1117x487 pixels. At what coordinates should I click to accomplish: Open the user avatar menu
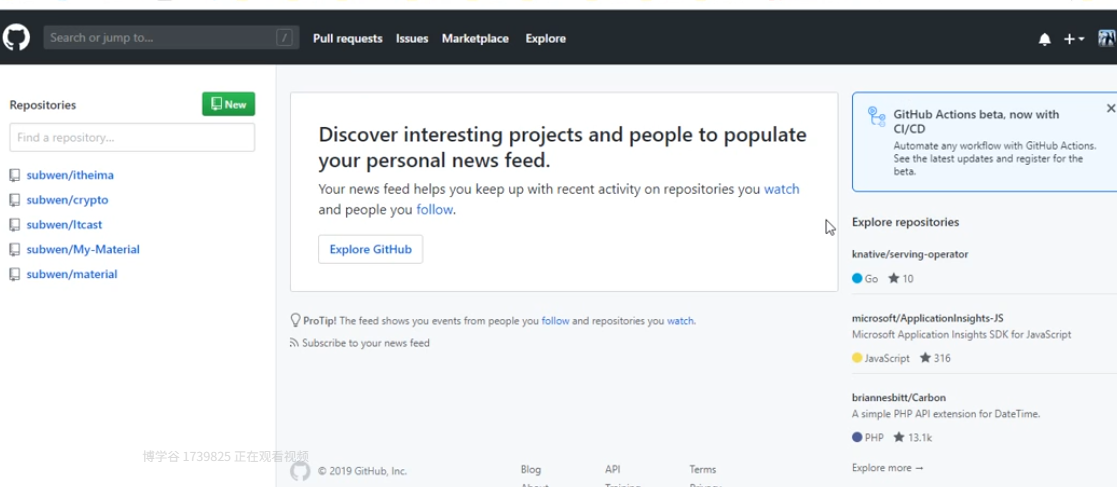point(1107,38)
